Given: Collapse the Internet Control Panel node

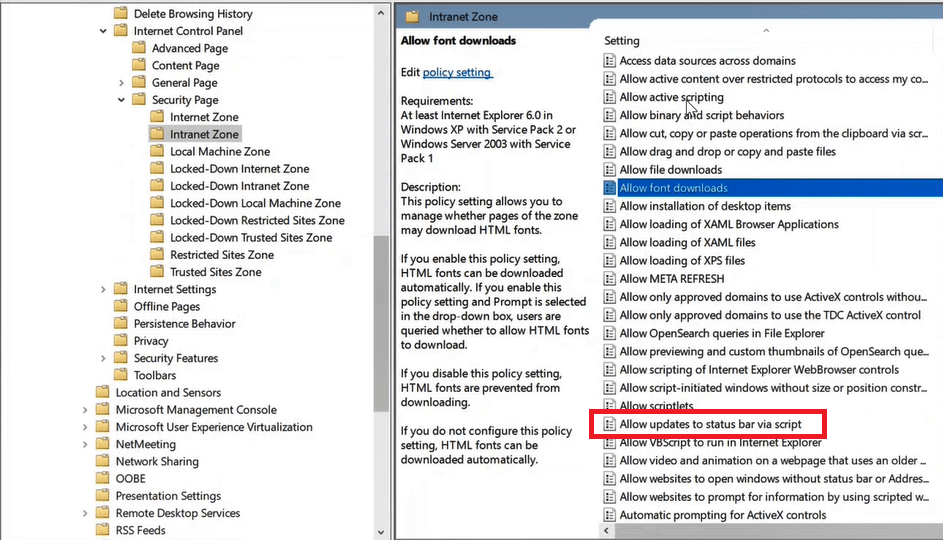Looking at the screenshot, I should point(104,31).
